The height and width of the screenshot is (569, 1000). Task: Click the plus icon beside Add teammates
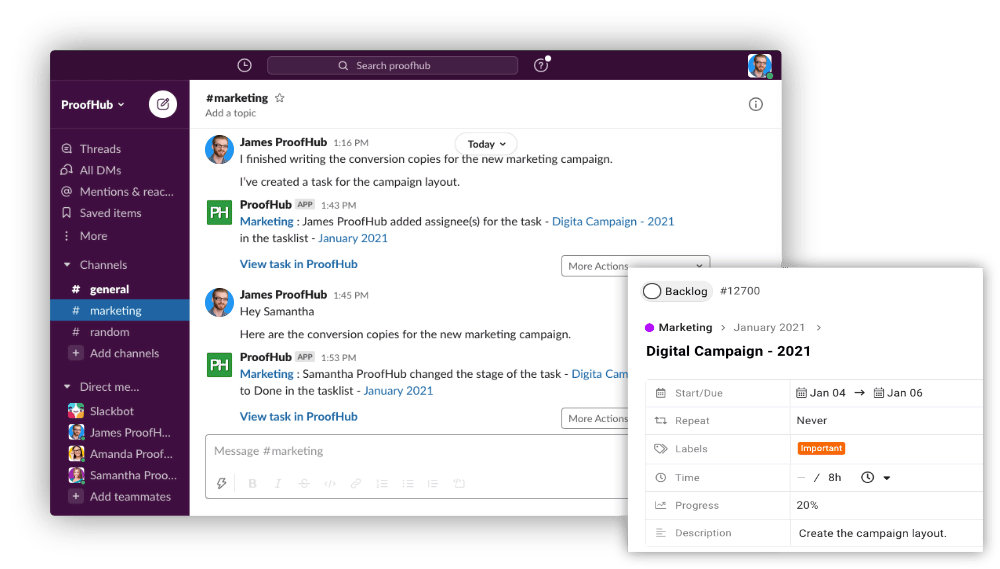(76, 497)
